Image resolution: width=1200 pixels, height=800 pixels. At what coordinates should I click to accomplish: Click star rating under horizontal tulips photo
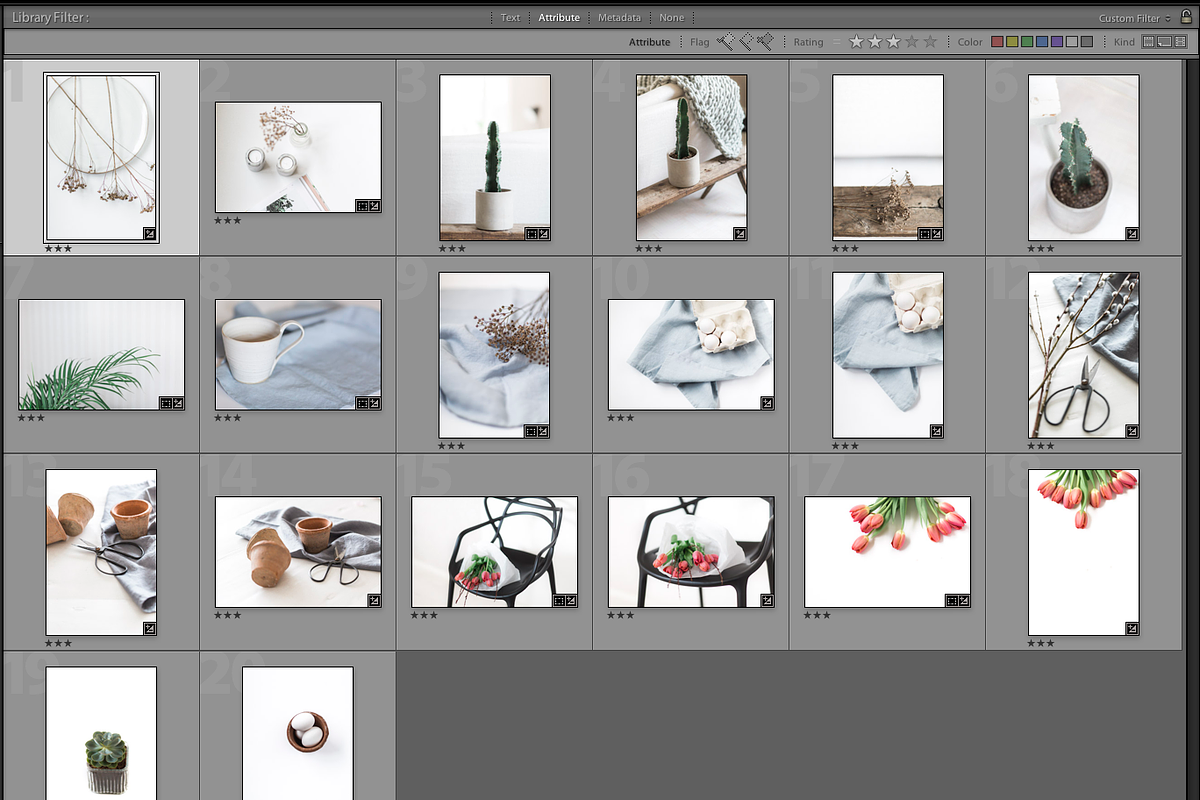pyautogui.click(x=817, y=615)
